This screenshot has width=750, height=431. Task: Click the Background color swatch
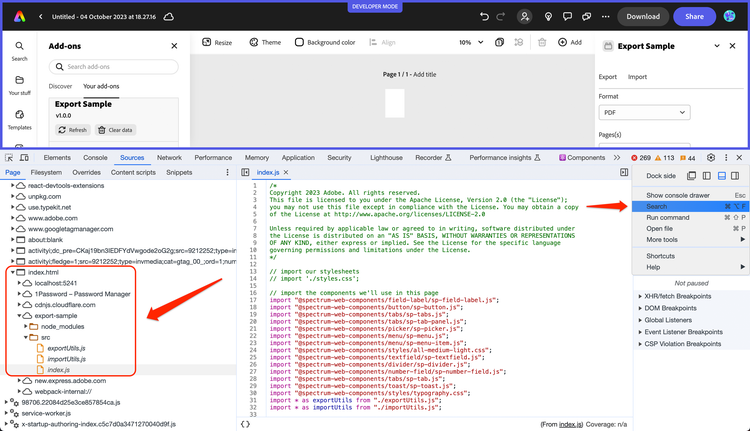pos(299,43)
